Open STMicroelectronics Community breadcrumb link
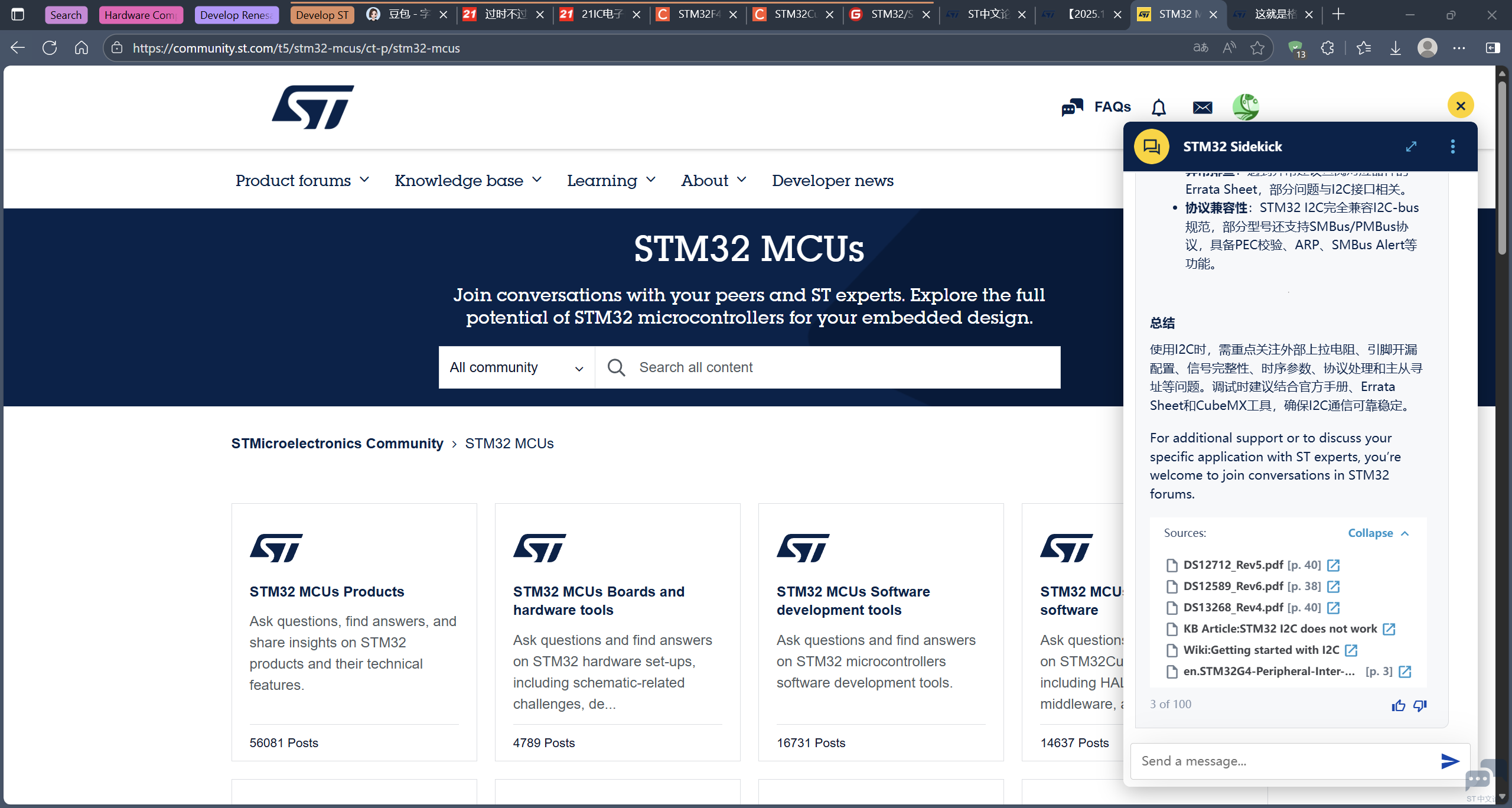Image resolution: width=1512 pixels, height=808 pixels. (337, 444)
